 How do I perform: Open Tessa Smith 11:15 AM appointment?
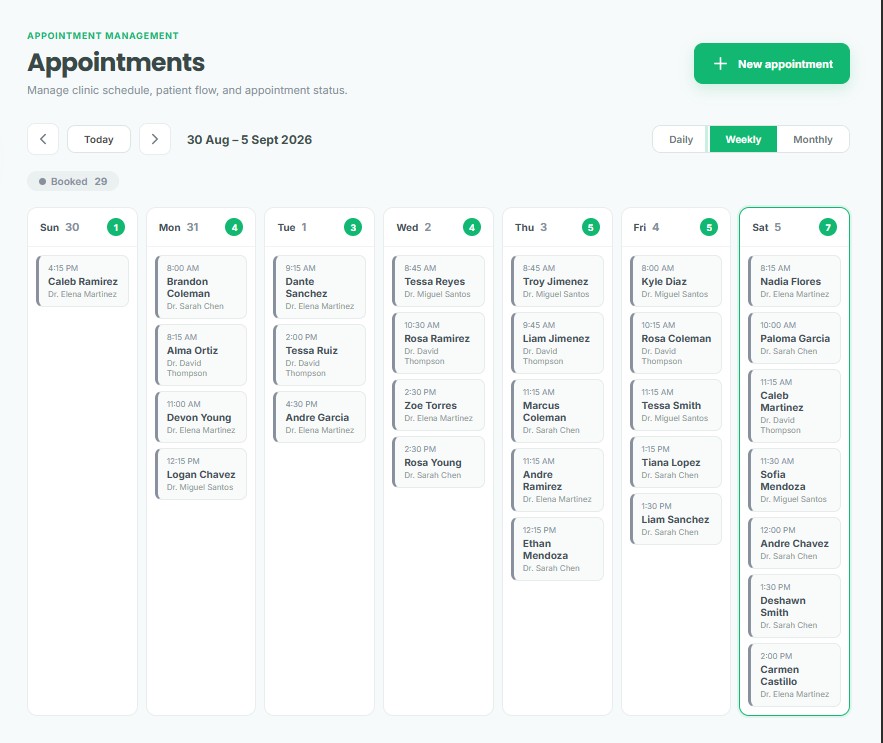(x=676, y=405)
